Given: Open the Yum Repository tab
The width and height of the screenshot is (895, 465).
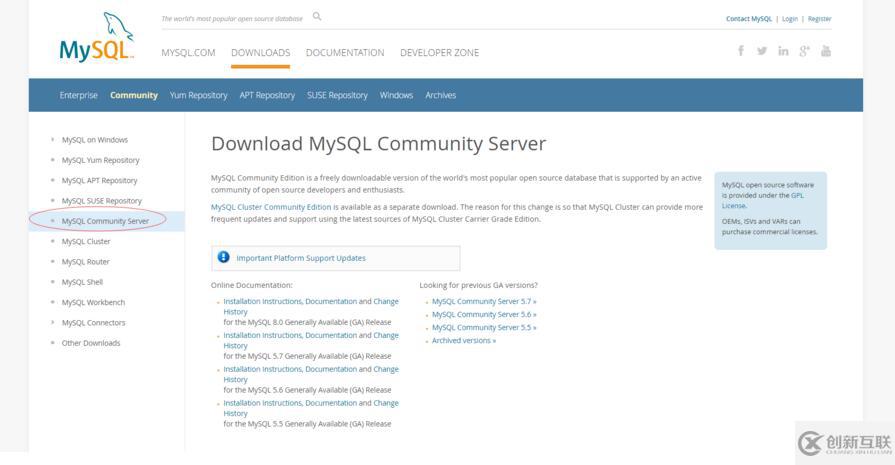Looking at the screenshot, I should pyautogui.click(x=199, y=95).
